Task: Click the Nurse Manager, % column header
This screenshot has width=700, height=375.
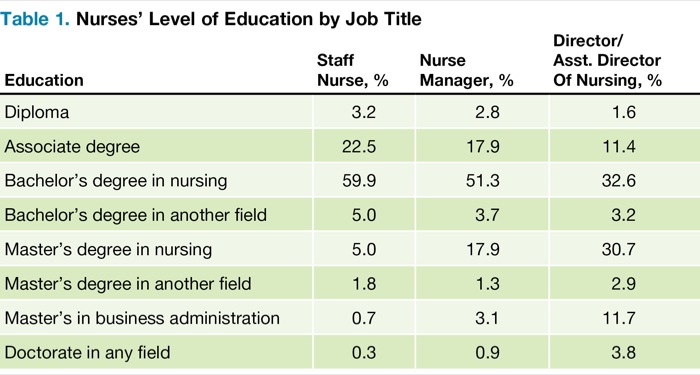Action: (x=467, y=71)
